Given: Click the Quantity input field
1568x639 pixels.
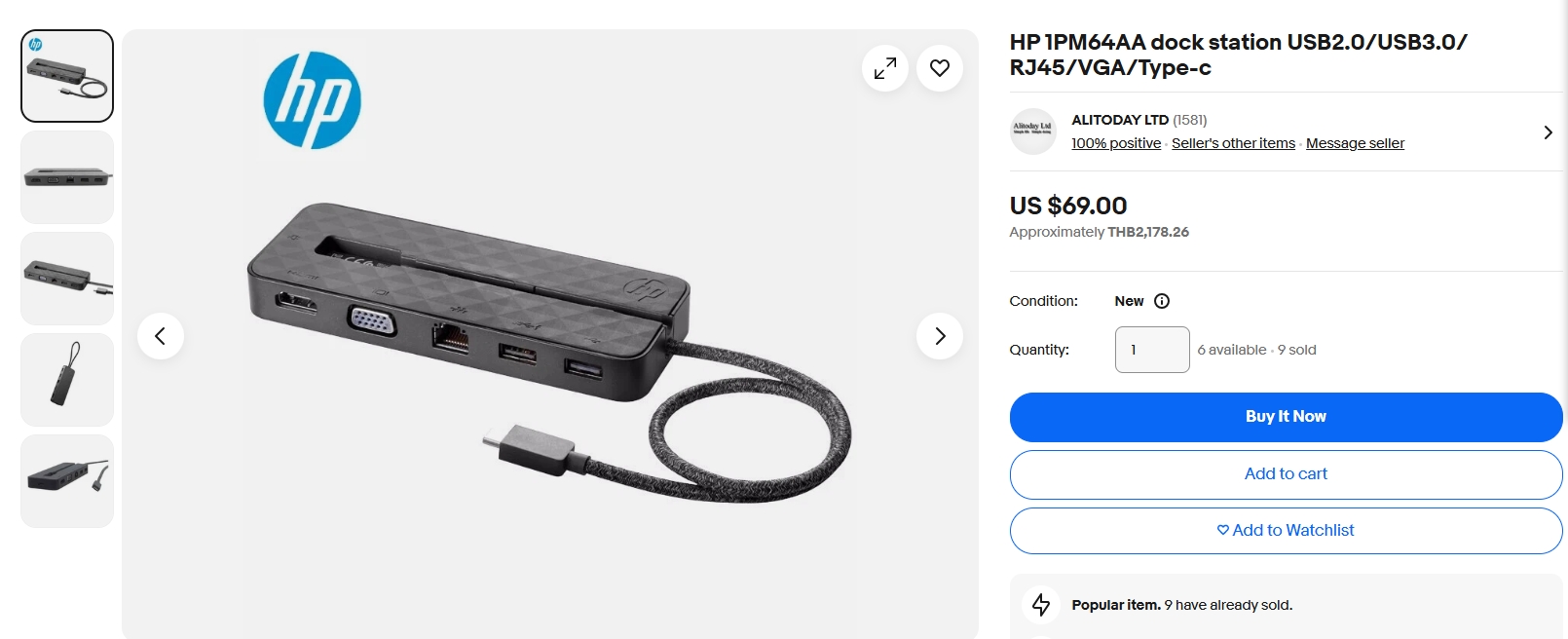Looking at the screenshot, I should [1152, 350].
